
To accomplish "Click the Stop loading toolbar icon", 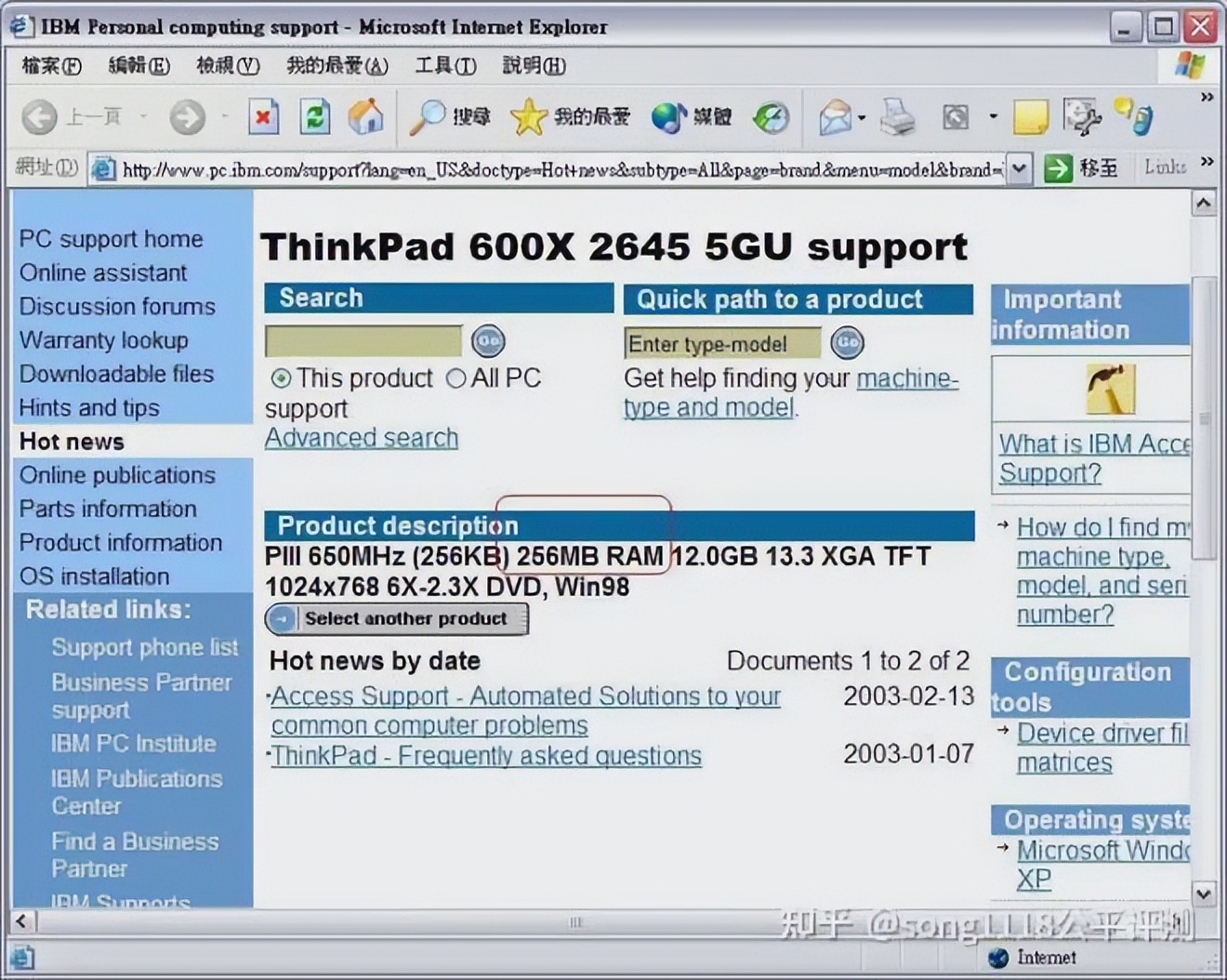I will [x=264, y=118].
